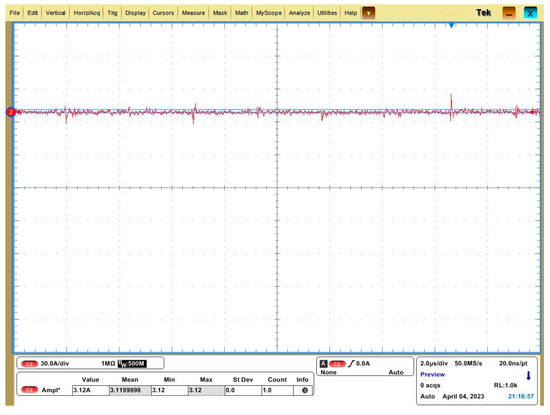Select the A trigger icon
The image size is (550, 415).
[323, 364]
